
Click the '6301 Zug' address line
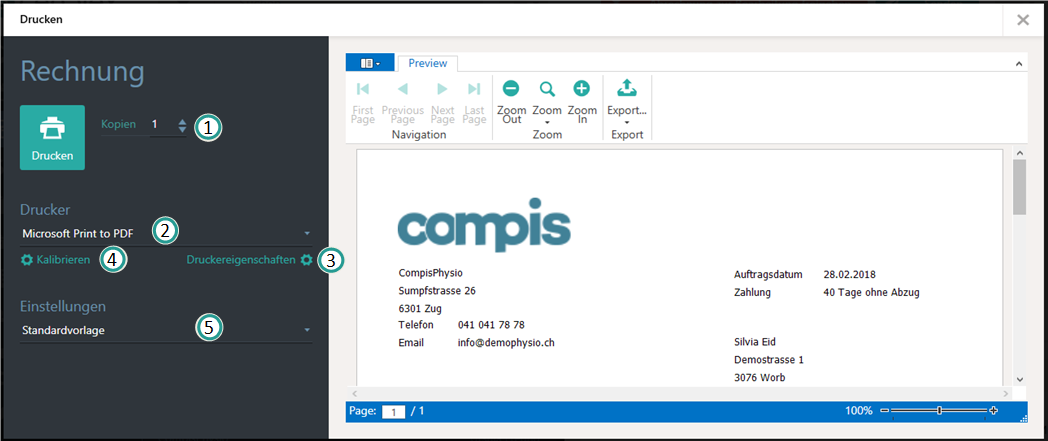pyautogui.click(x=420, y=309)
